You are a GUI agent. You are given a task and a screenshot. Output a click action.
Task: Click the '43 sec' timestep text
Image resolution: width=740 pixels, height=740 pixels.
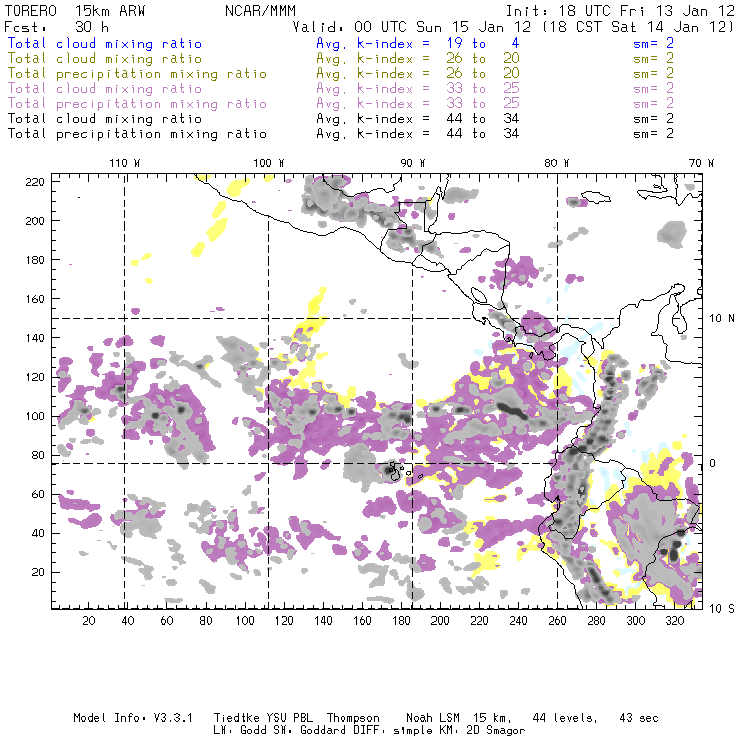point(639,718)
